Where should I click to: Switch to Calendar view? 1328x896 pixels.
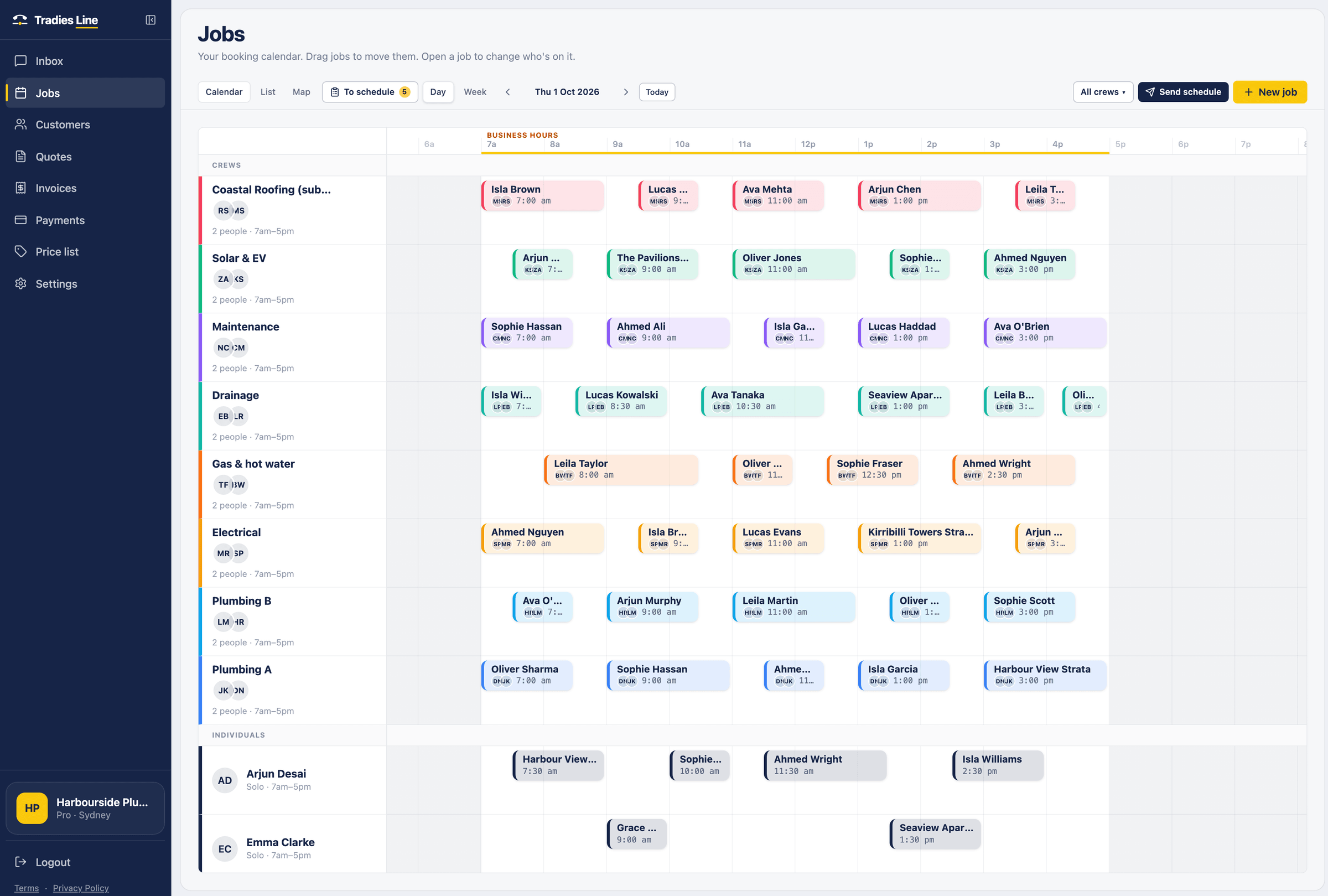tap(224, 92)
